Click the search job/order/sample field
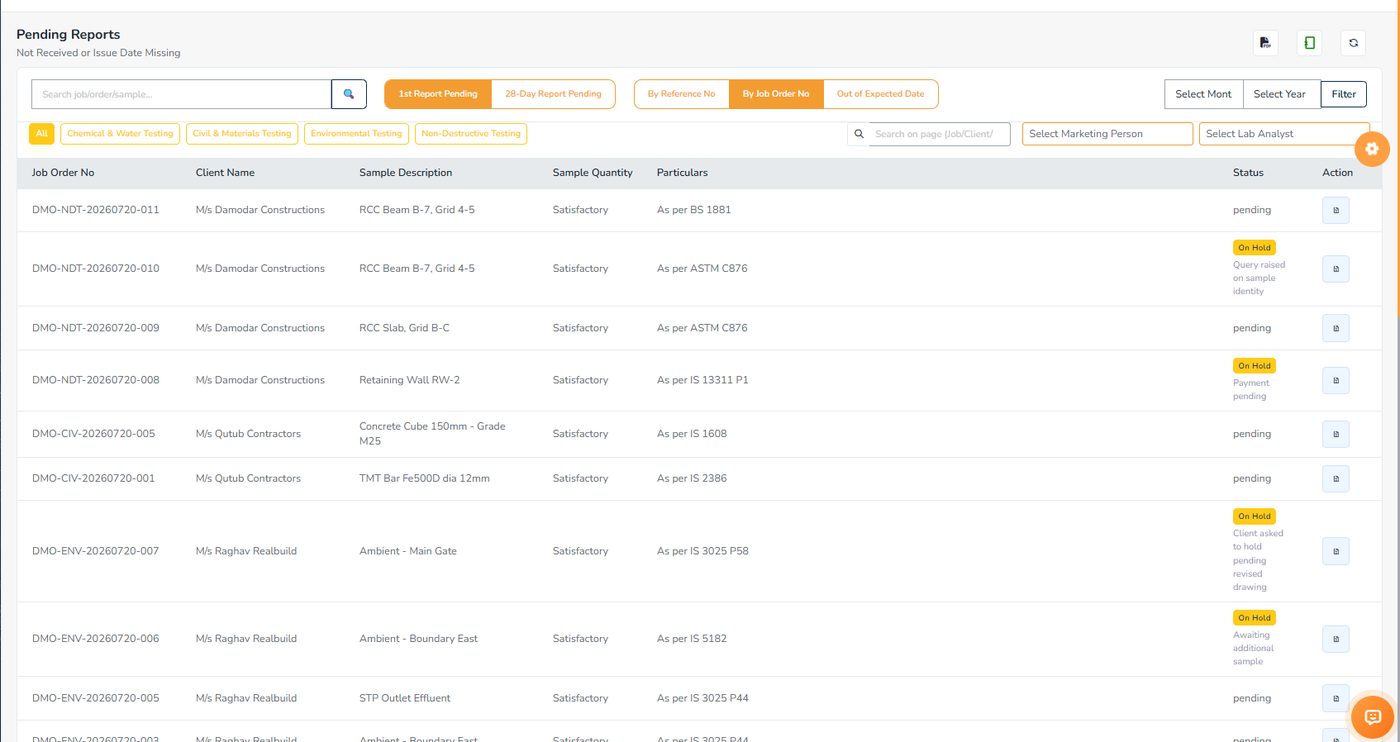 pyautogui.click(x=181, y=94)
